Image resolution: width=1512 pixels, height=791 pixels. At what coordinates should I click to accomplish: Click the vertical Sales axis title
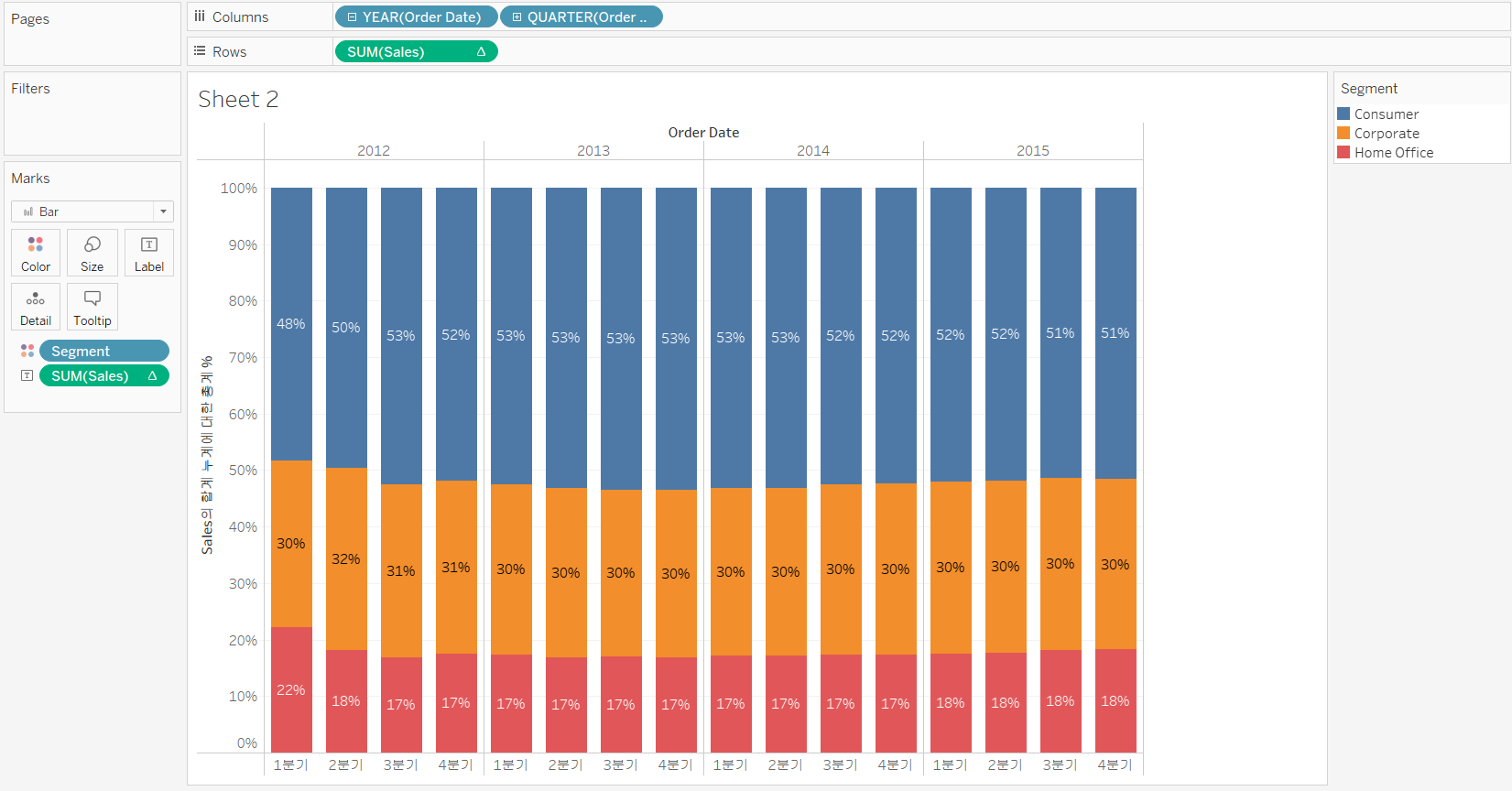[x=207, y=455]
